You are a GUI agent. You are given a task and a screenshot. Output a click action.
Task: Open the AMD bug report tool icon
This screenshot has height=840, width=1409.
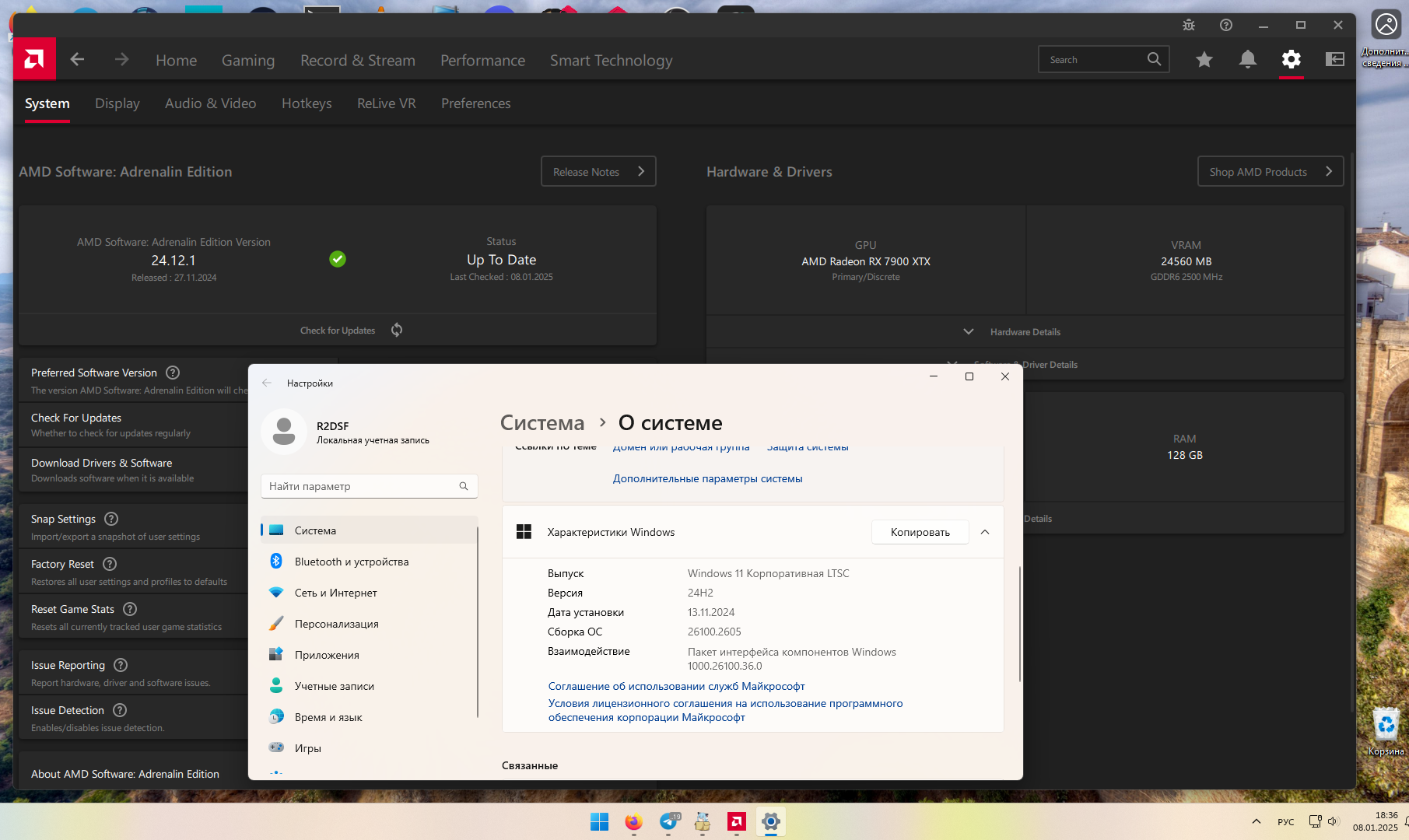coord(1189,25)
